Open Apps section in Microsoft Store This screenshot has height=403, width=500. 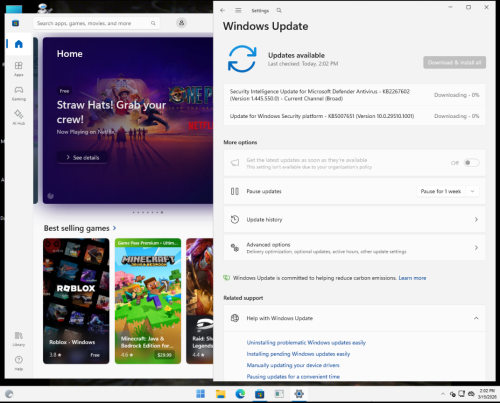point(19,69)
